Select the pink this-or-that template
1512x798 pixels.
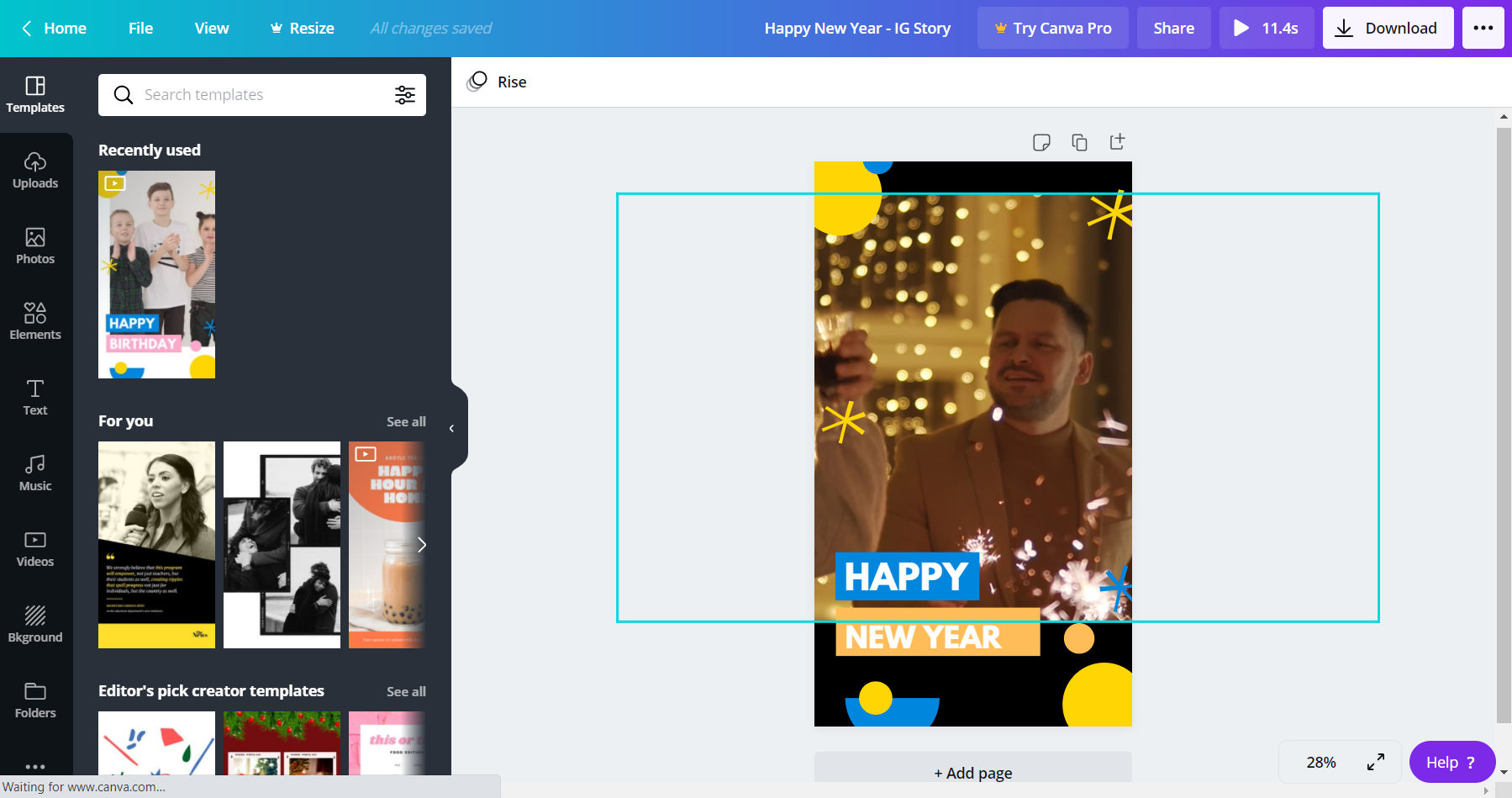[387, 743]
